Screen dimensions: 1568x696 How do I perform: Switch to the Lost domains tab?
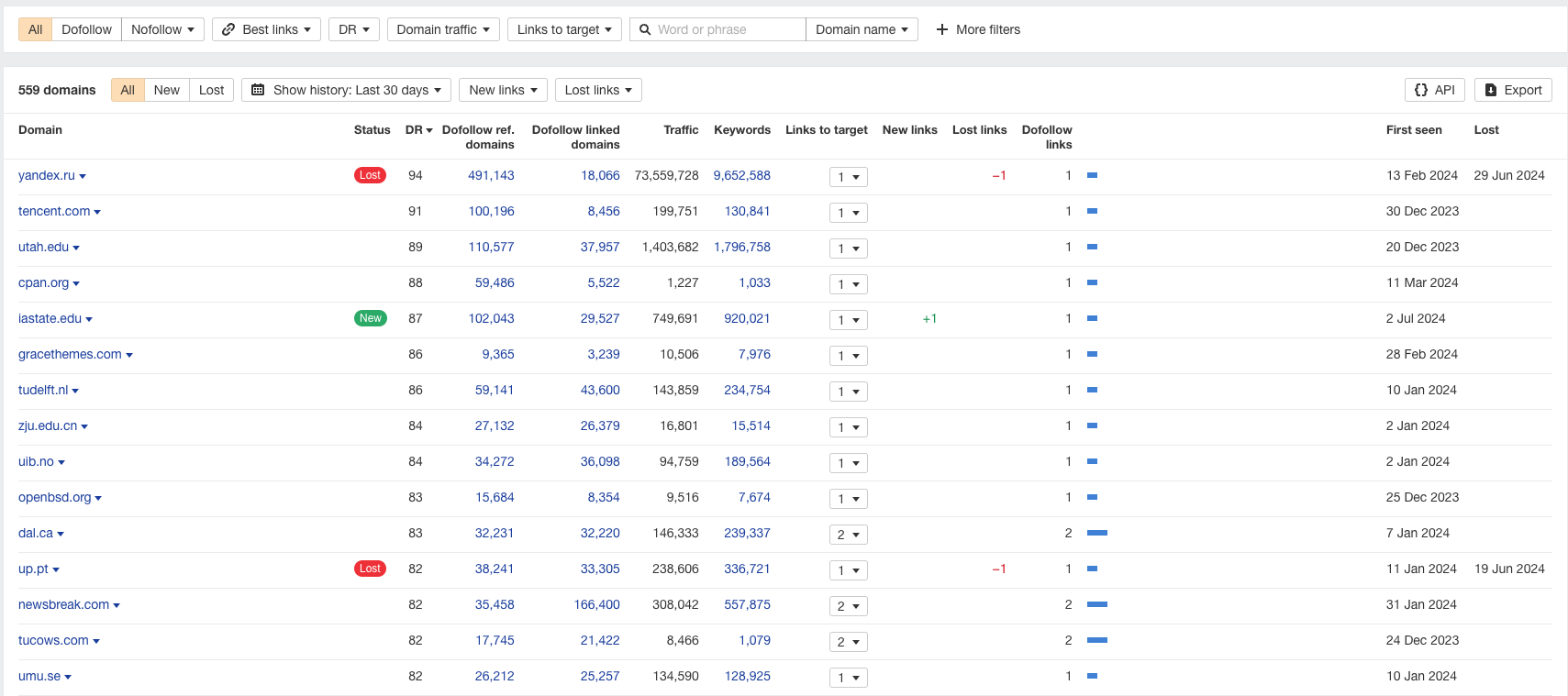[212, 90]
